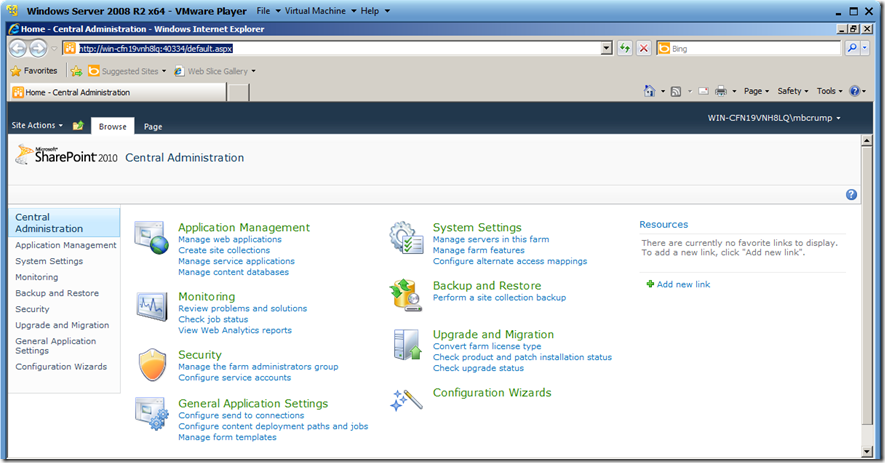885x463 pixels.
Task: Click the Bing search magnifier icon
Action: coord(852,49)
